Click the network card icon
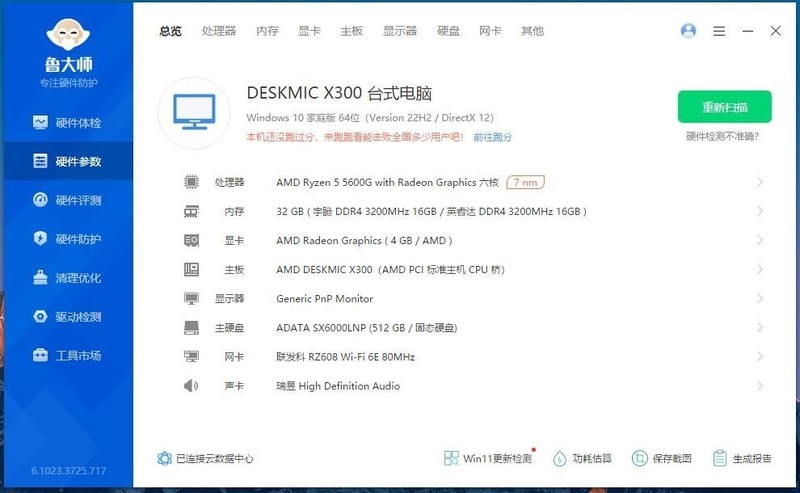The height and width of the screenshot is (493, 800). (x=191, y=356)
